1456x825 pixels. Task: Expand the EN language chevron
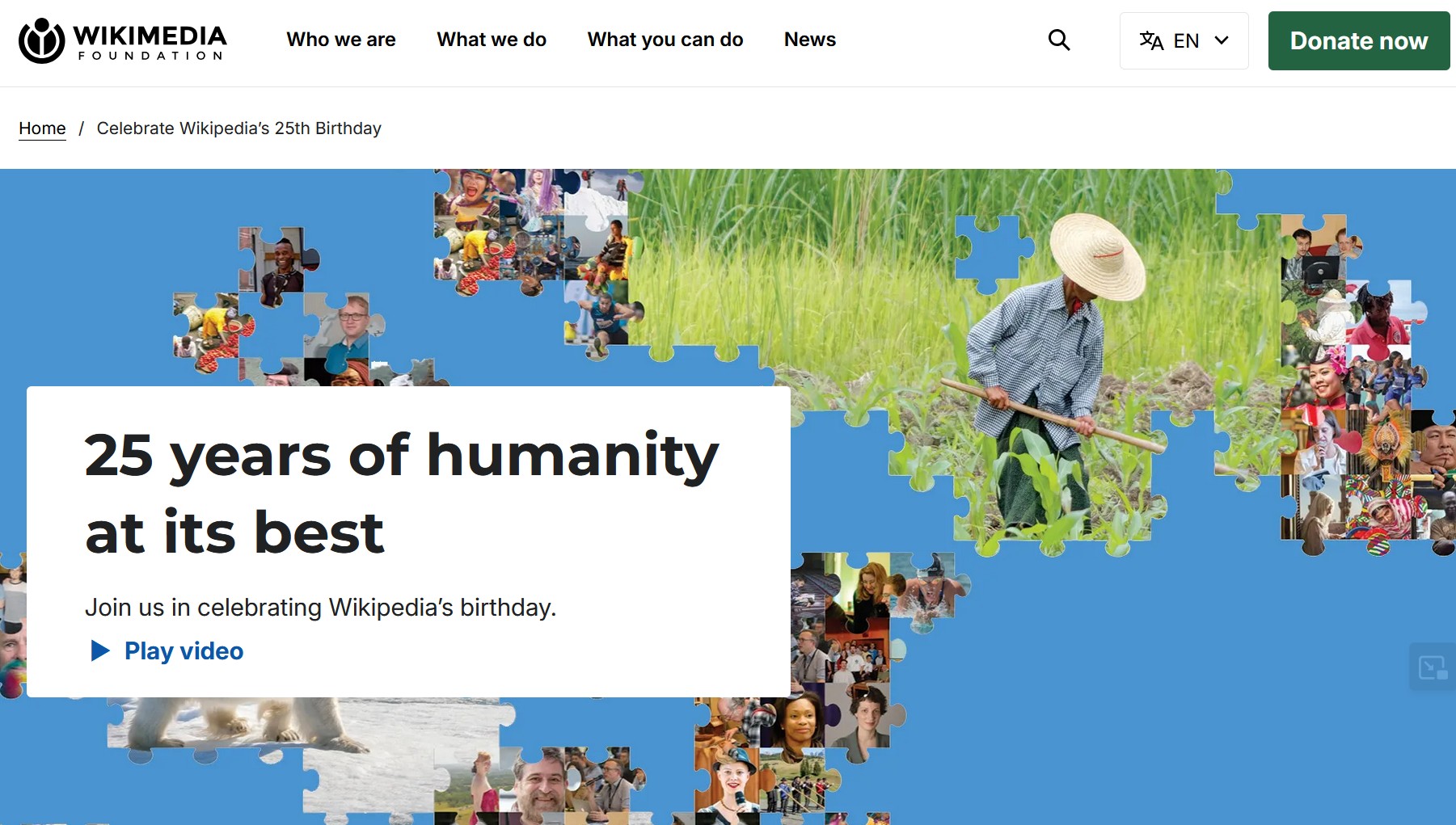click(1222, 40)
